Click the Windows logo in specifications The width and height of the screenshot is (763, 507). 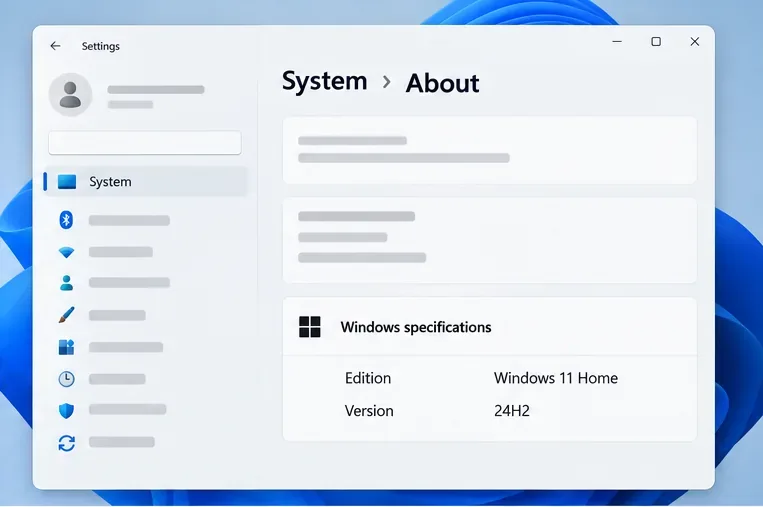[x=310, y=326]
